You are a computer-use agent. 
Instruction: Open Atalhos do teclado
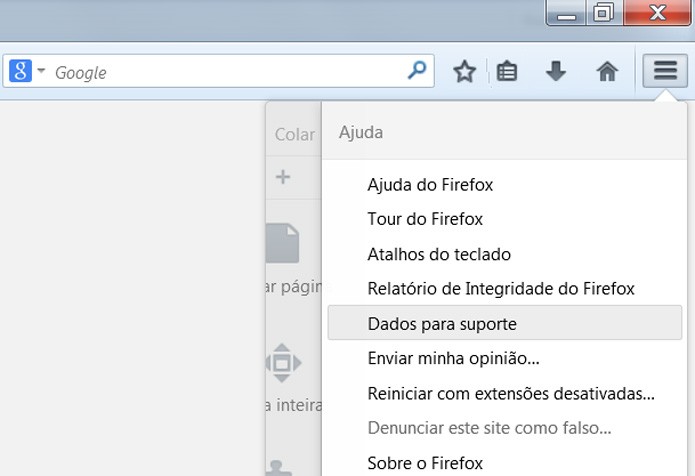[504, 254]
